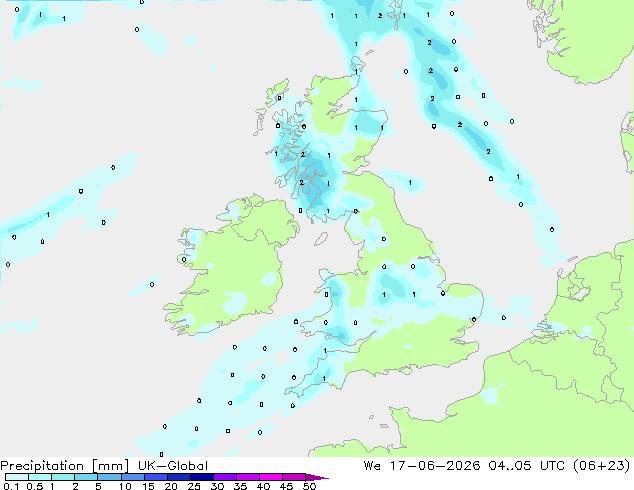Click the legend value label "45"

click(x=286, y=486)
